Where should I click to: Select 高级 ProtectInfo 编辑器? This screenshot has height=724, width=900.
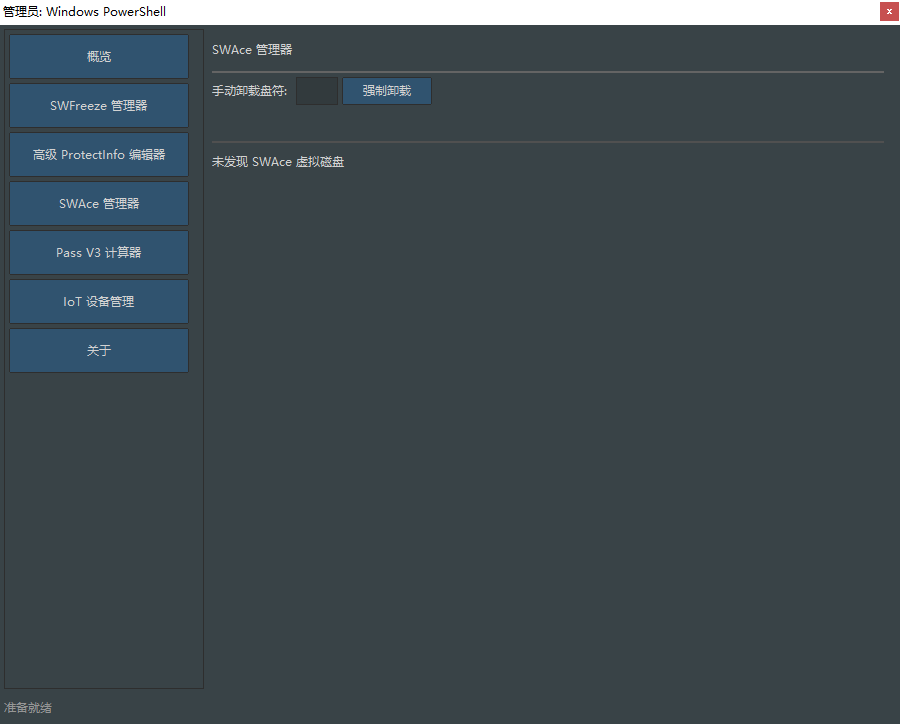tap(99, 154)
